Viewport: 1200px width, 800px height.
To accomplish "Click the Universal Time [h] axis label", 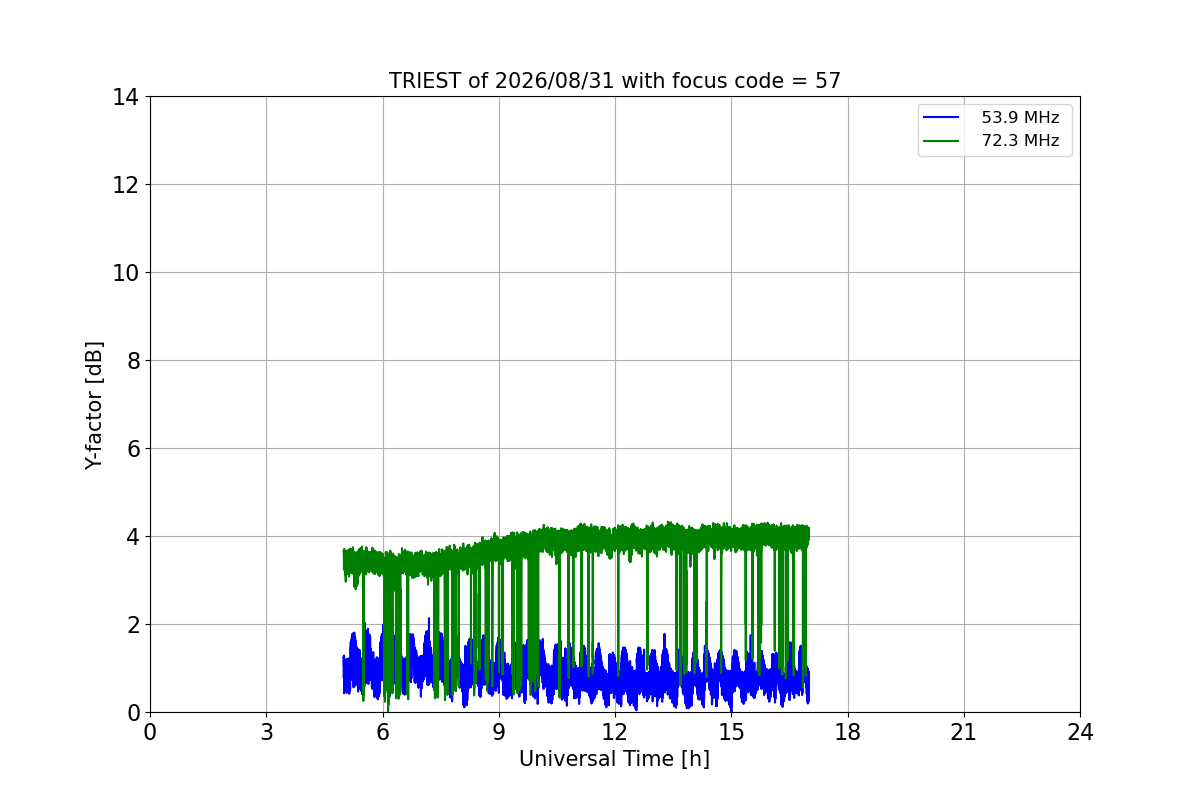I will tap(614, 759).
